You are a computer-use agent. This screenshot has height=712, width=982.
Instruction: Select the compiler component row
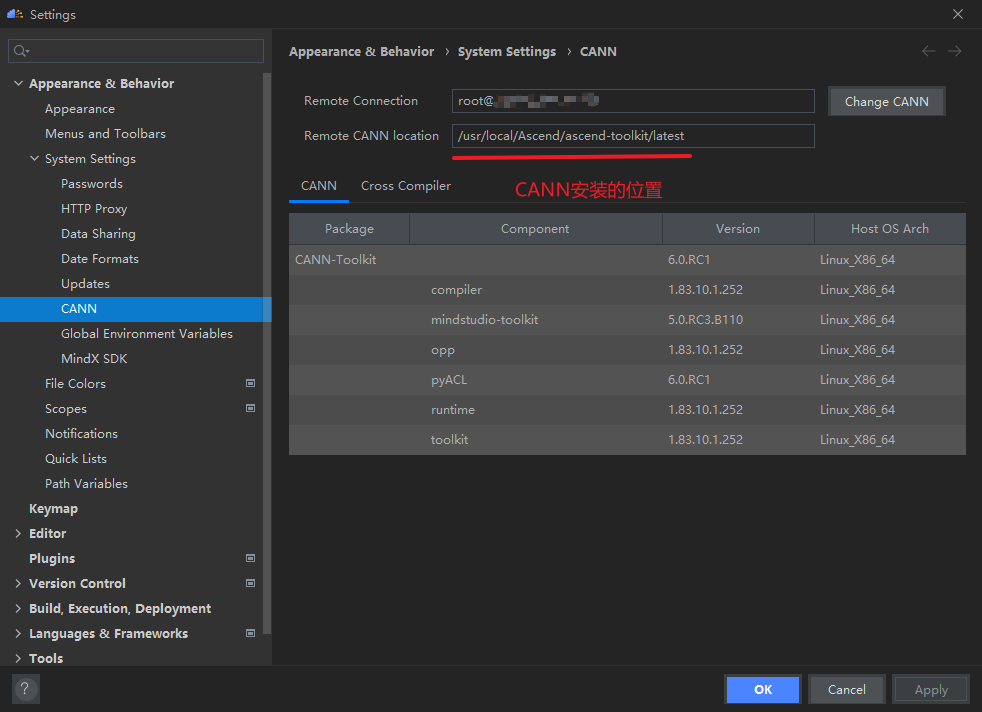click(628, 290)
